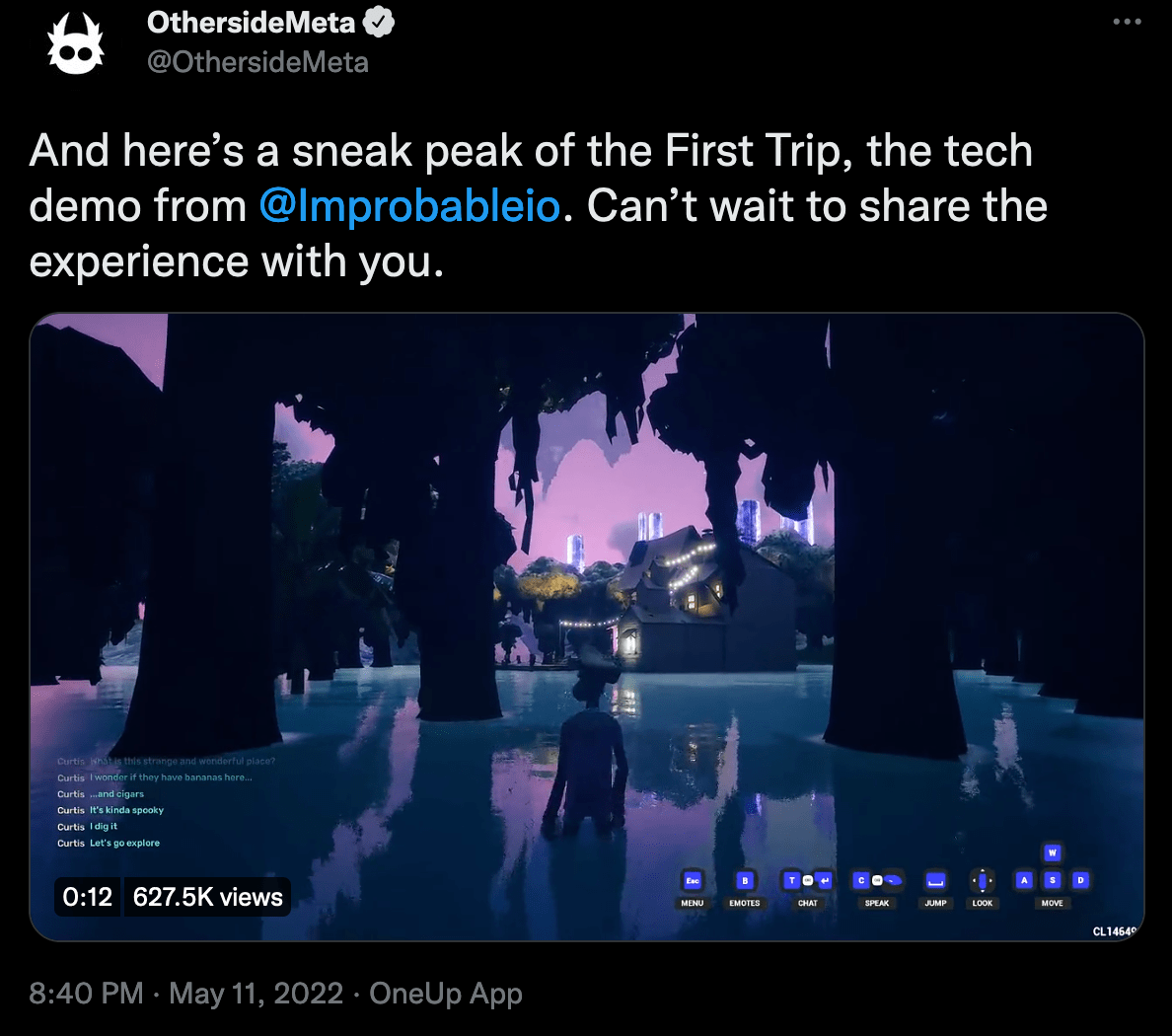The width and height of the screenshot is (1172, 1036).
Task: Open the tweet timestamp May 11, 2022
Action: 256,994
